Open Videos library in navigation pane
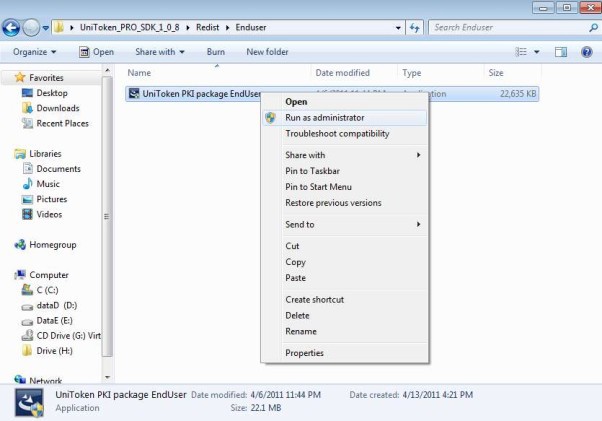The image size is (602, 421). coord(49,214)
